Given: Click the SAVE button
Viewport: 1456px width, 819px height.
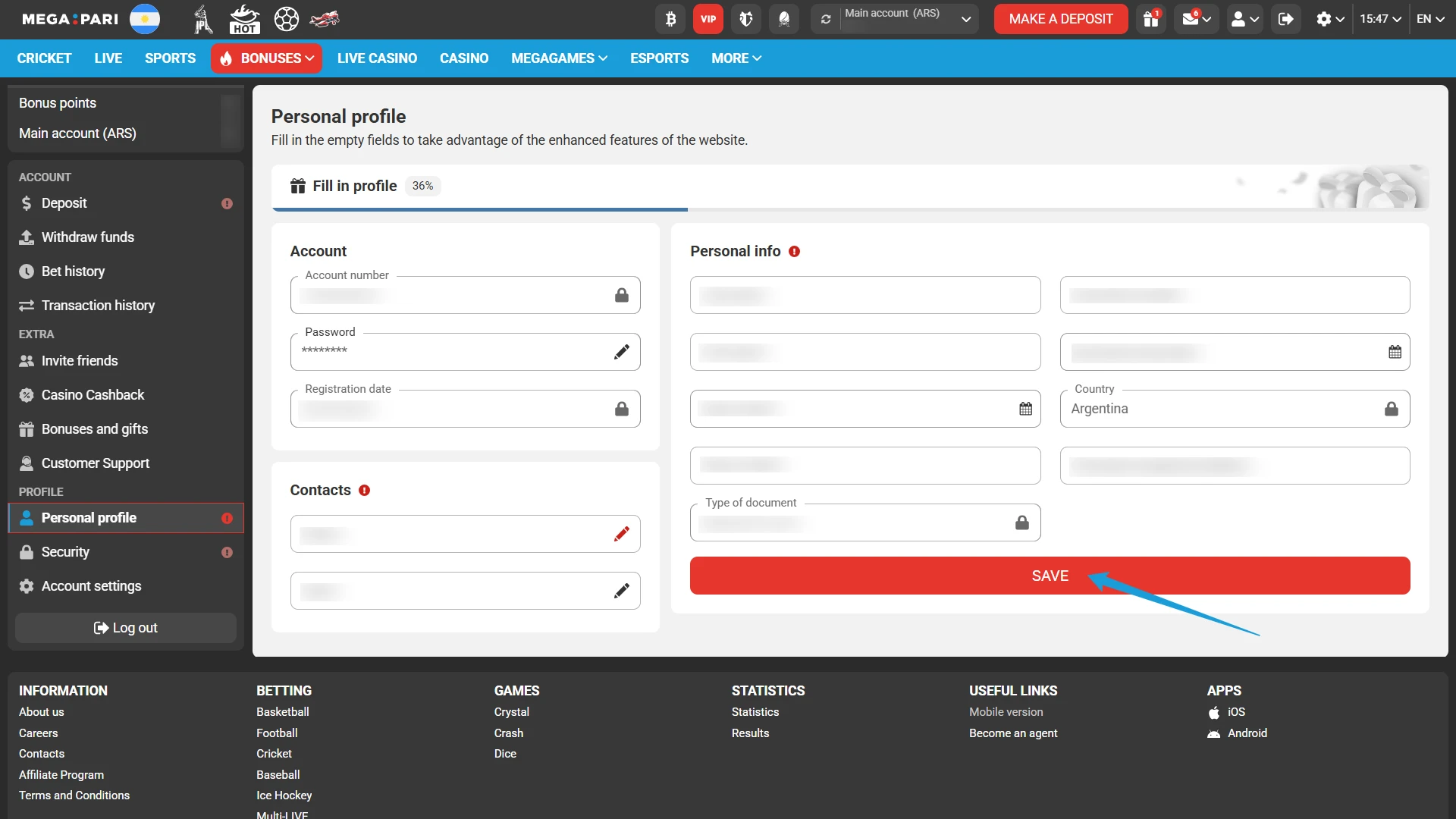Looking at the screenshot, I should (x=1050, y=576).
